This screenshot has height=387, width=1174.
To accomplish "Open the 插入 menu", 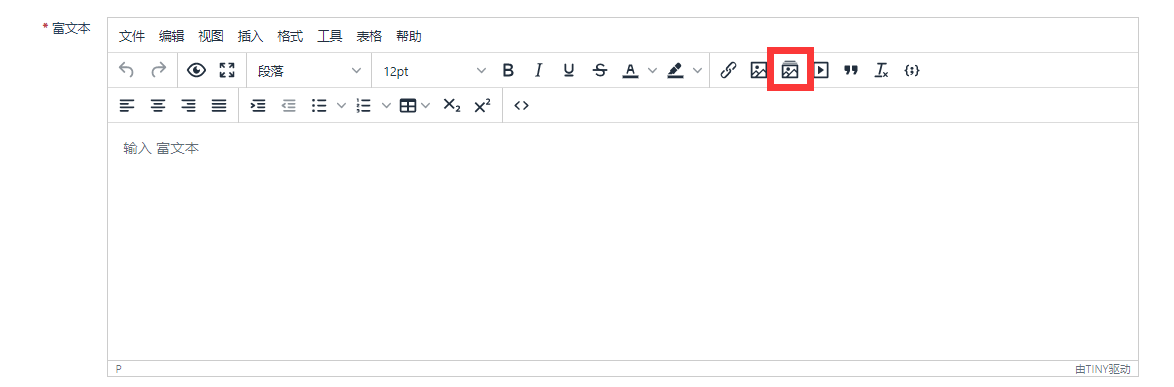I will point(250,36).
